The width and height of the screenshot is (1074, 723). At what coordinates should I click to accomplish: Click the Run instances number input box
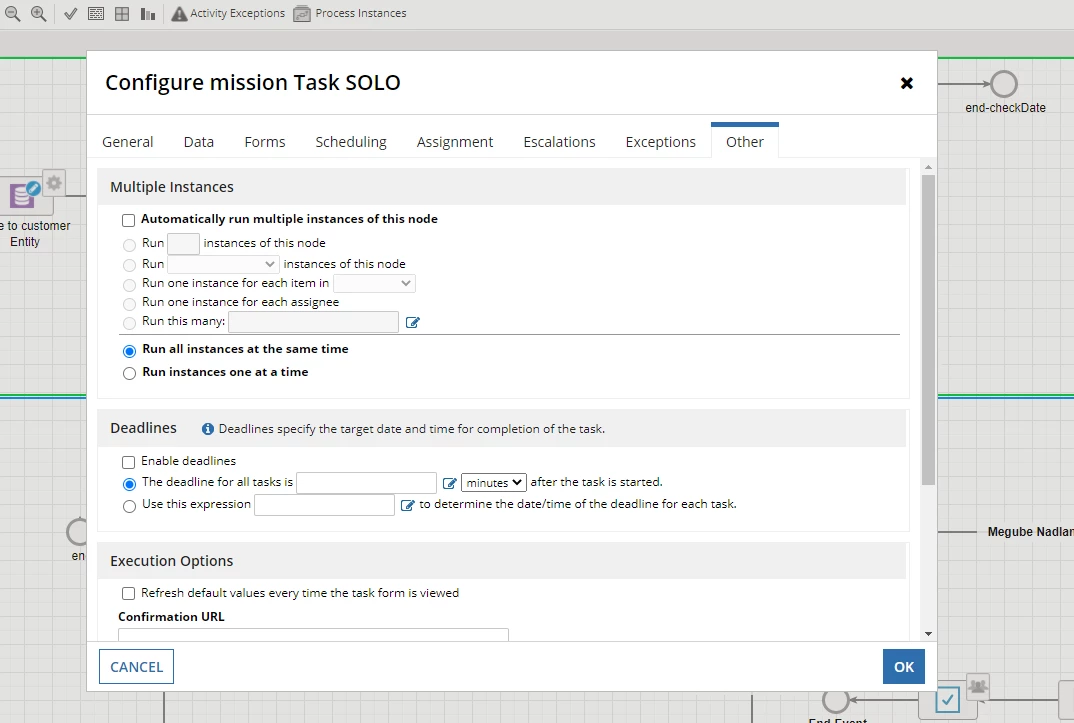point(184,244)
